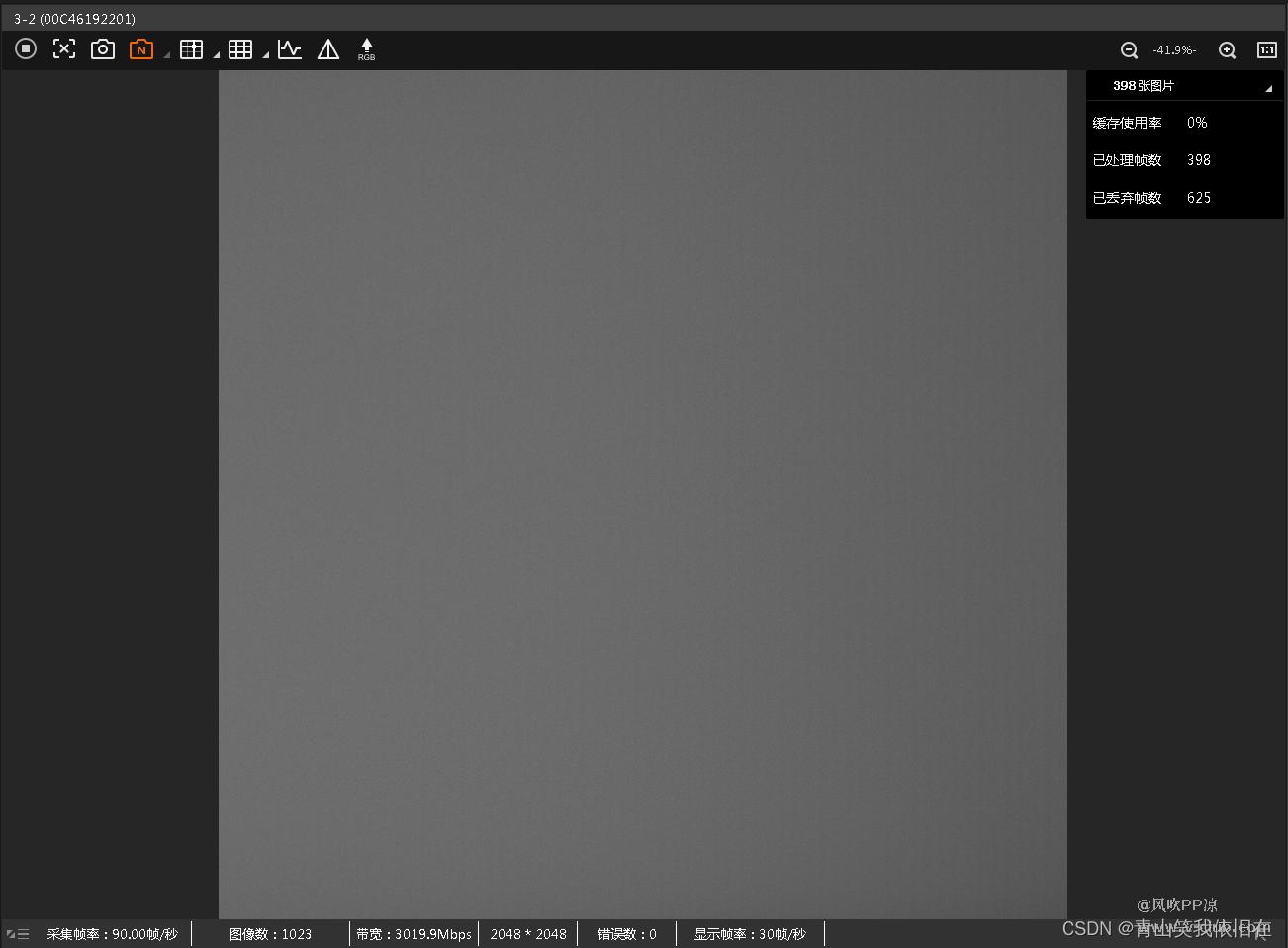
Task: Click the status bar list icon bottom-left
Action: [x=18, y=934]
